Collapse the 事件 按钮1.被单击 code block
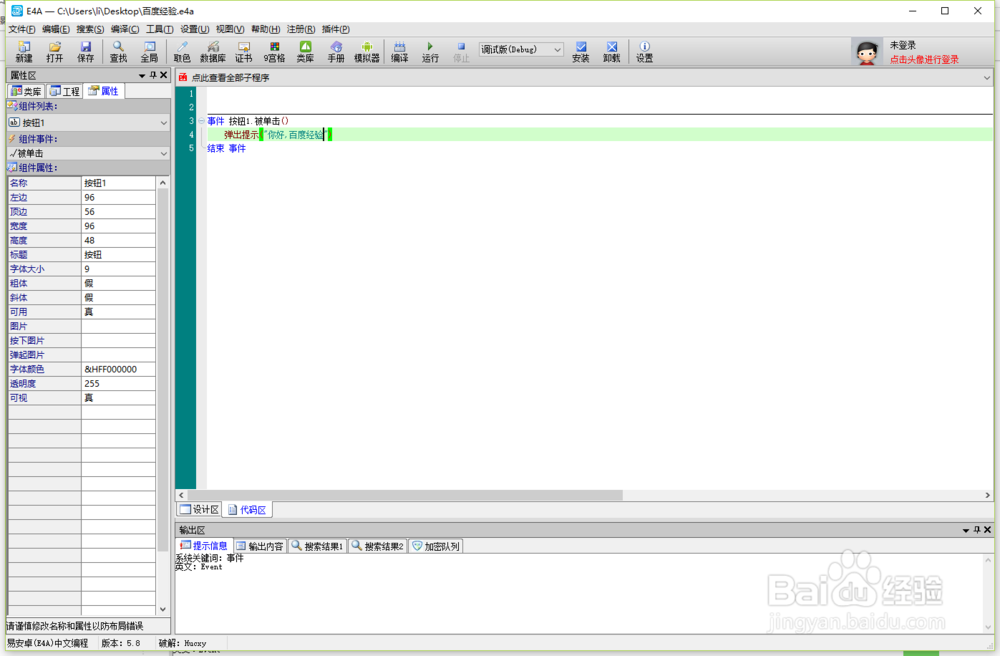This screenshot has width=1000, height=656. click(202, 120)
